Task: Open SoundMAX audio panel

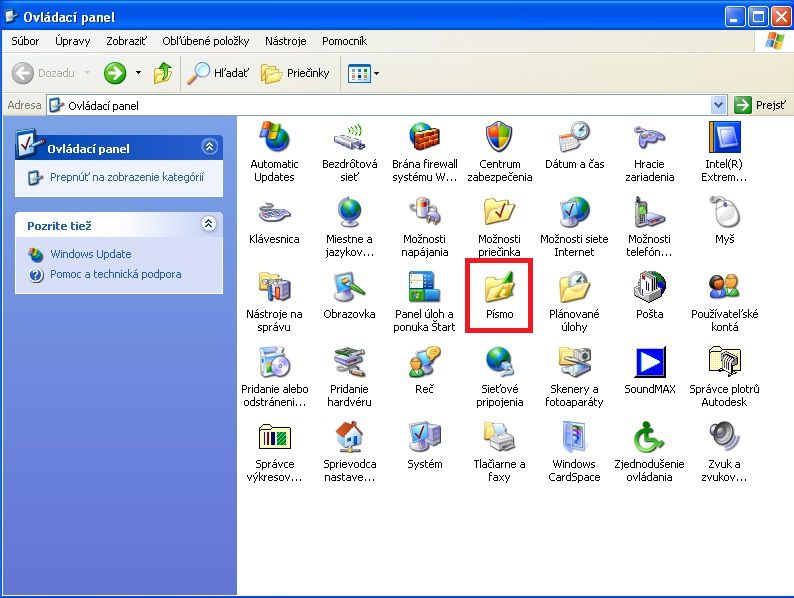Action: click(649, 371)
